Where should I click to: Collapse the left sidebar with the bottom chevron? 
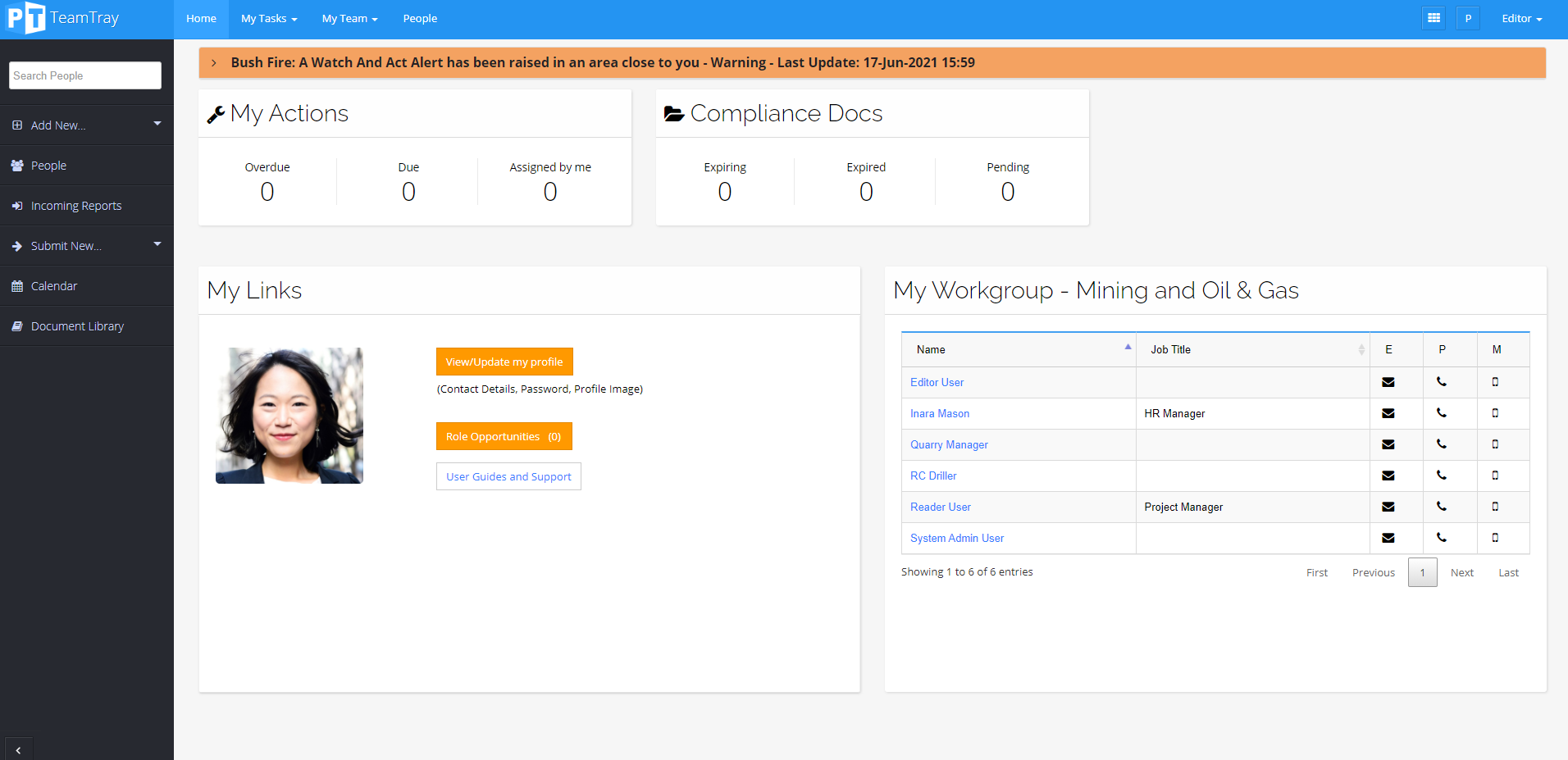18,748
